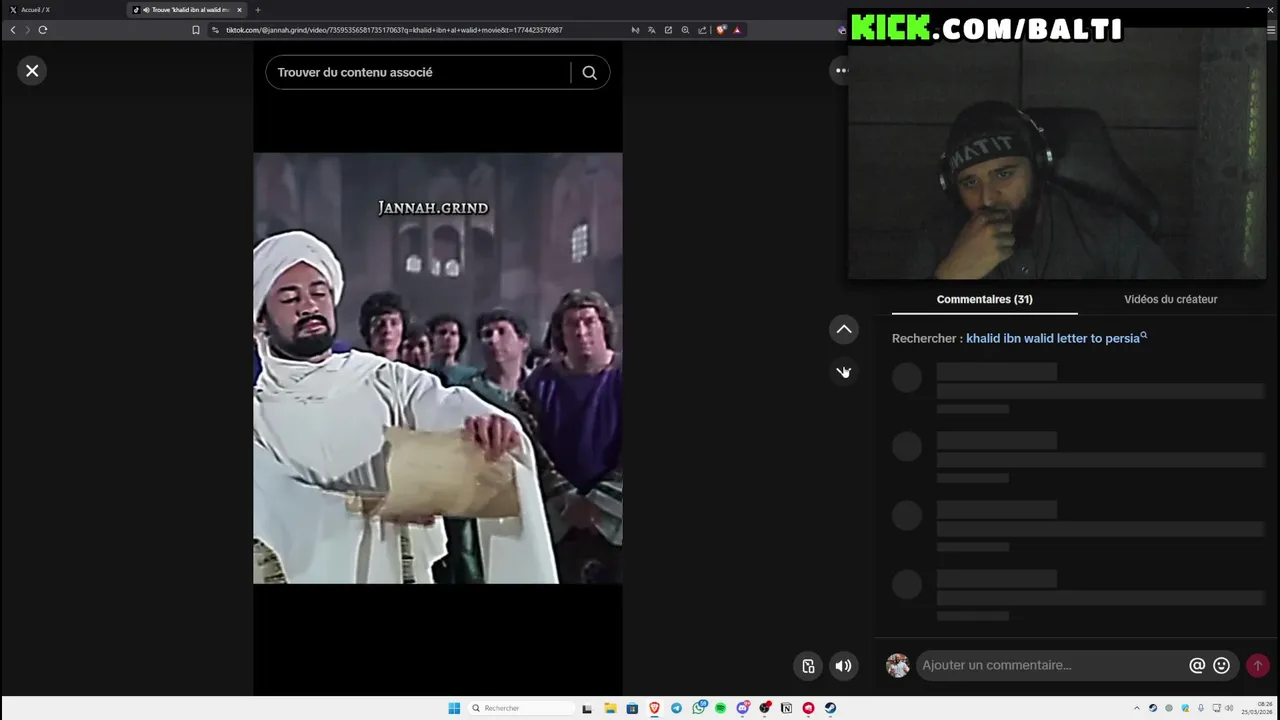Open Discord from the taskbar

(x=743, y=708)
